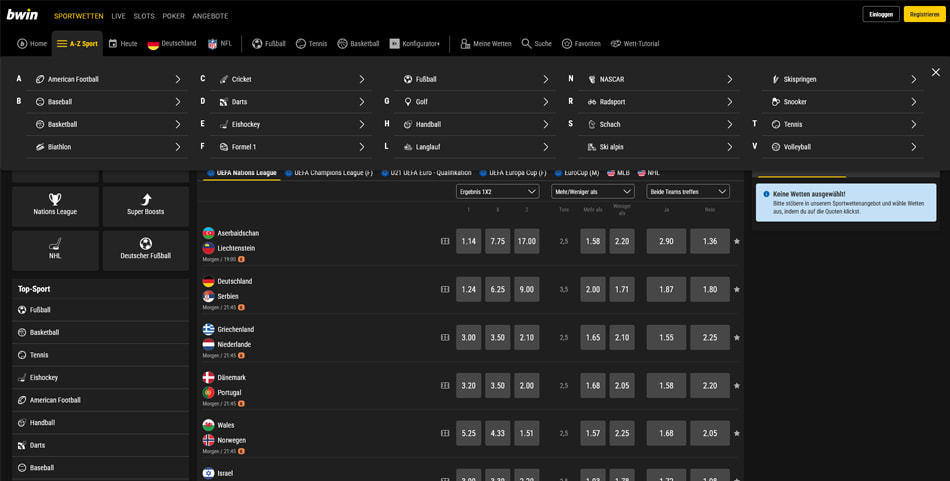Open stats icon for Aserbaidschan match
The image size is (950, 481).
tap(445, 241)
